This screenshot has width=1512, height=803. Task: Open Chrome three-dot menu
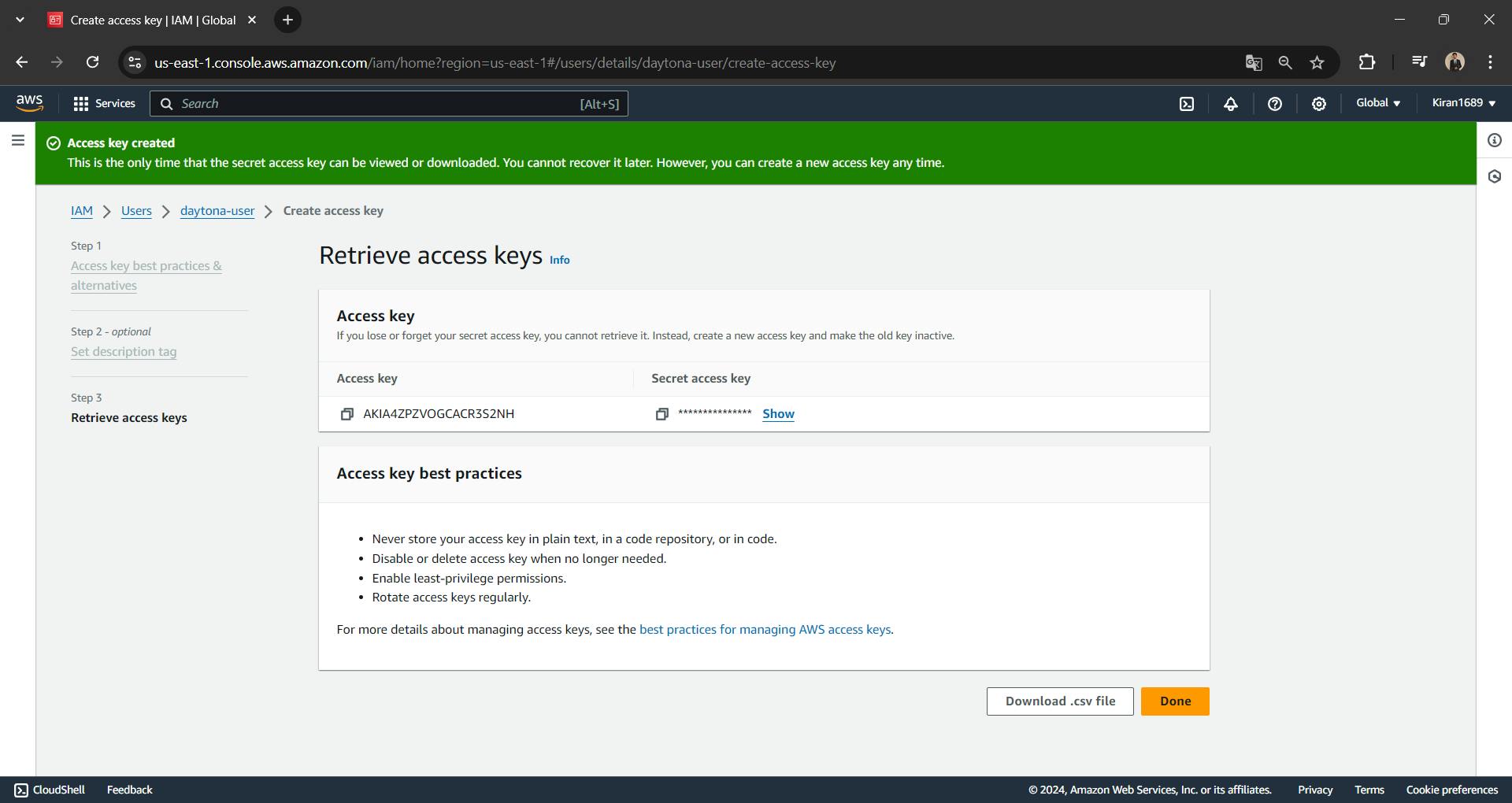[1490, 62]
